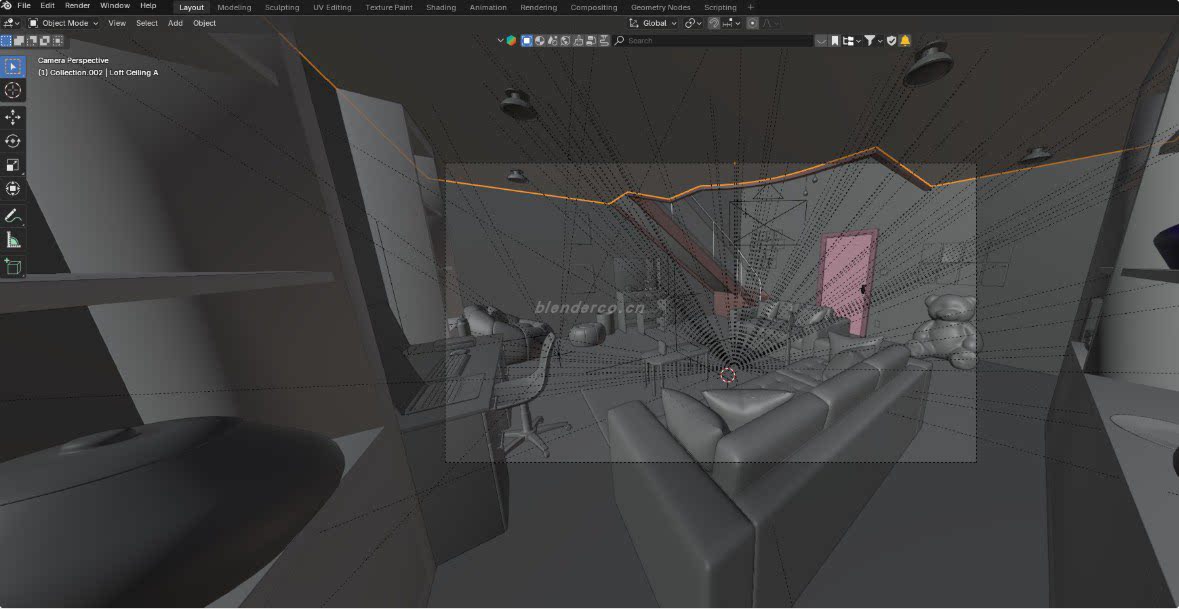Switch to the Sculpting workspace tab
1179x609 pixels.
tap(282, 8)
